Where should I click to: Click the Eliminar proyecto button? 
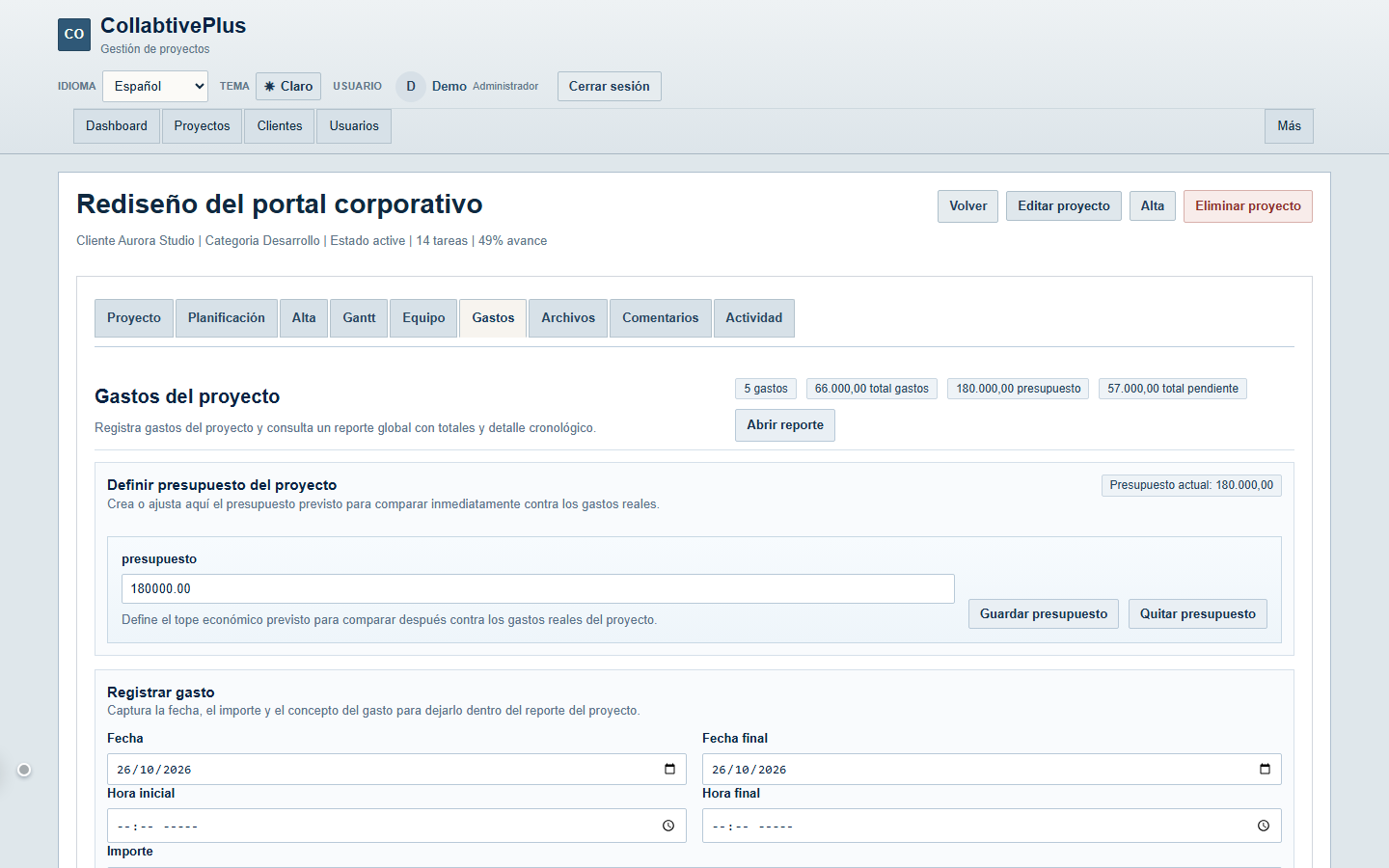(1248, 206)
